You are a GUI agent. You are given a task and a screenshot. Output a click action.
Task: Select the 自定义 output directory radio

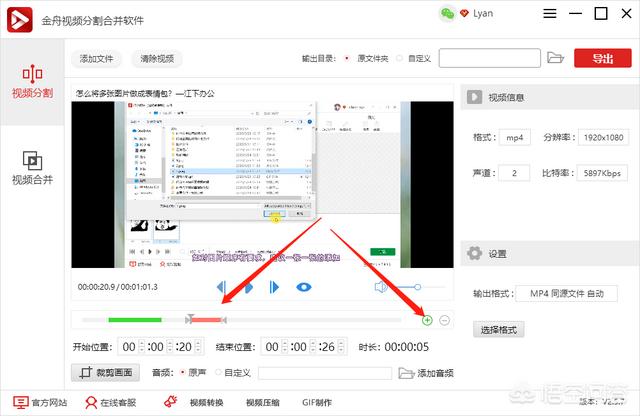pyautogui.click(x=400, y=58)
